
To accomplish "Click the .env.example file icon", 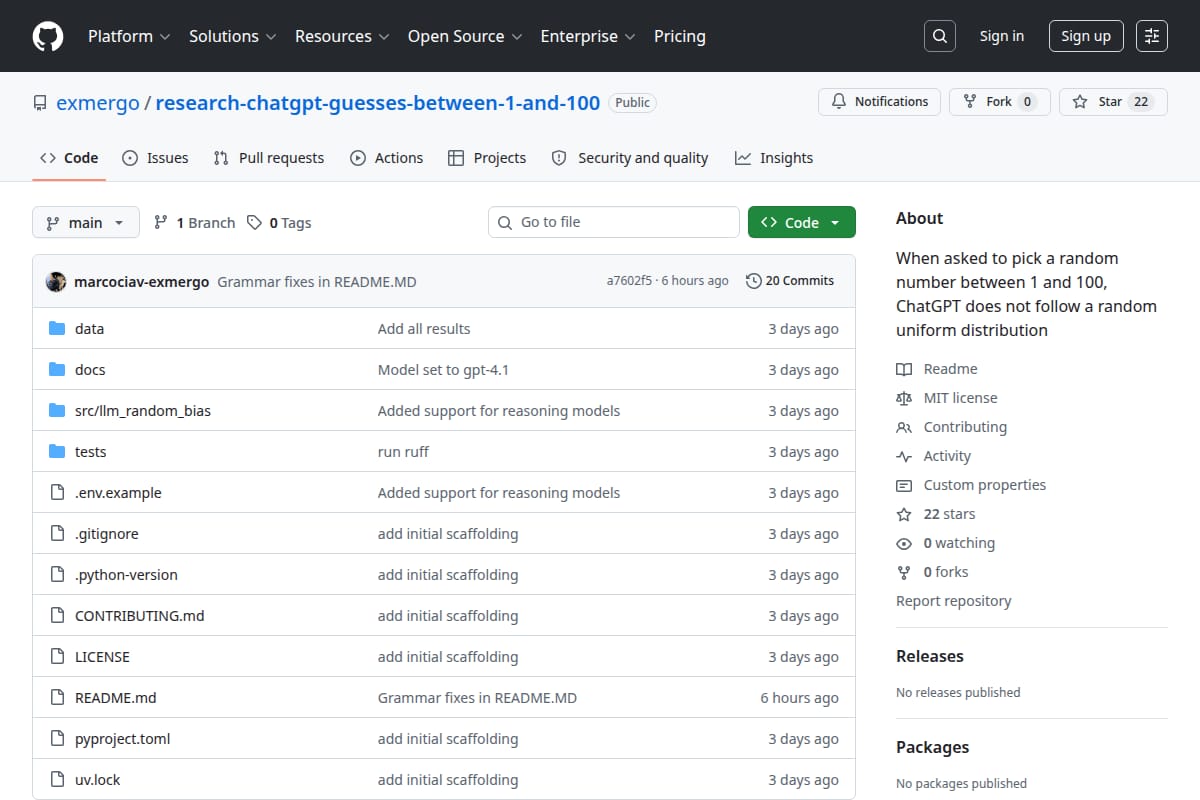I will (x=57, y=493).
